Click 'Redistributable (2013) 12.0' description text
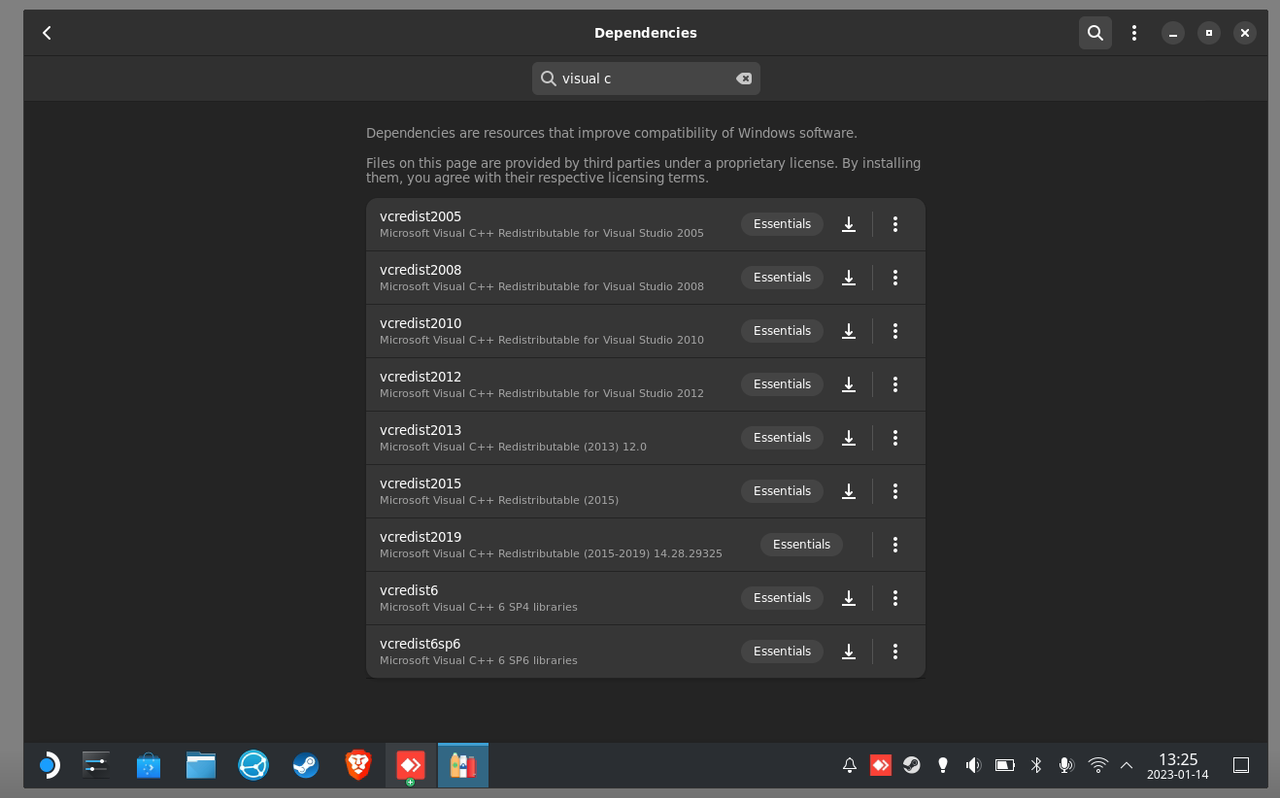1280x798 pixels. click(572, 447)
